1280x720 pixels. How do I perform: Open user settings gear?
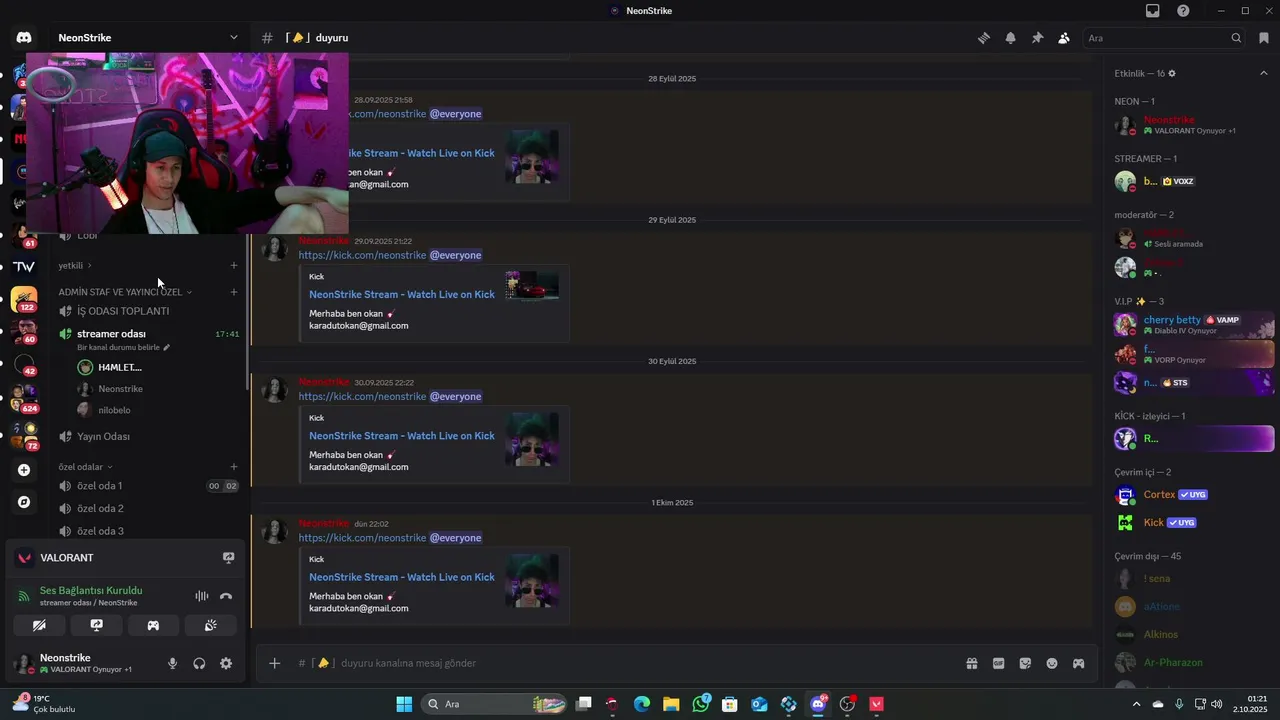click(226, 663)
